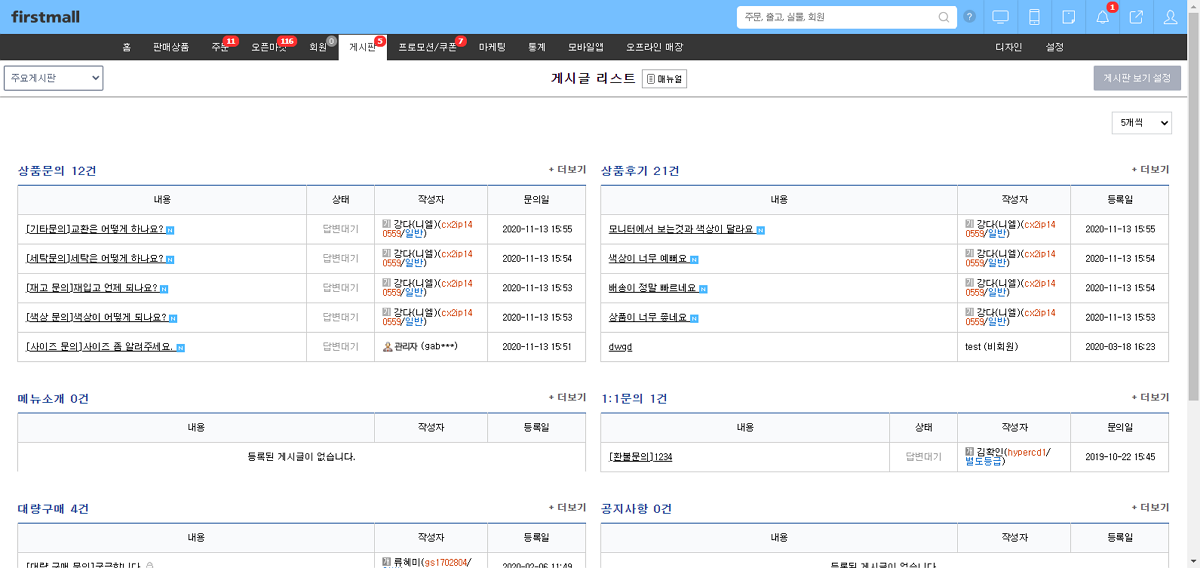The width and height of the screenshot is (1200, 568).
Task: Click the external link share icon
Action: click(x=1136, y=17)
